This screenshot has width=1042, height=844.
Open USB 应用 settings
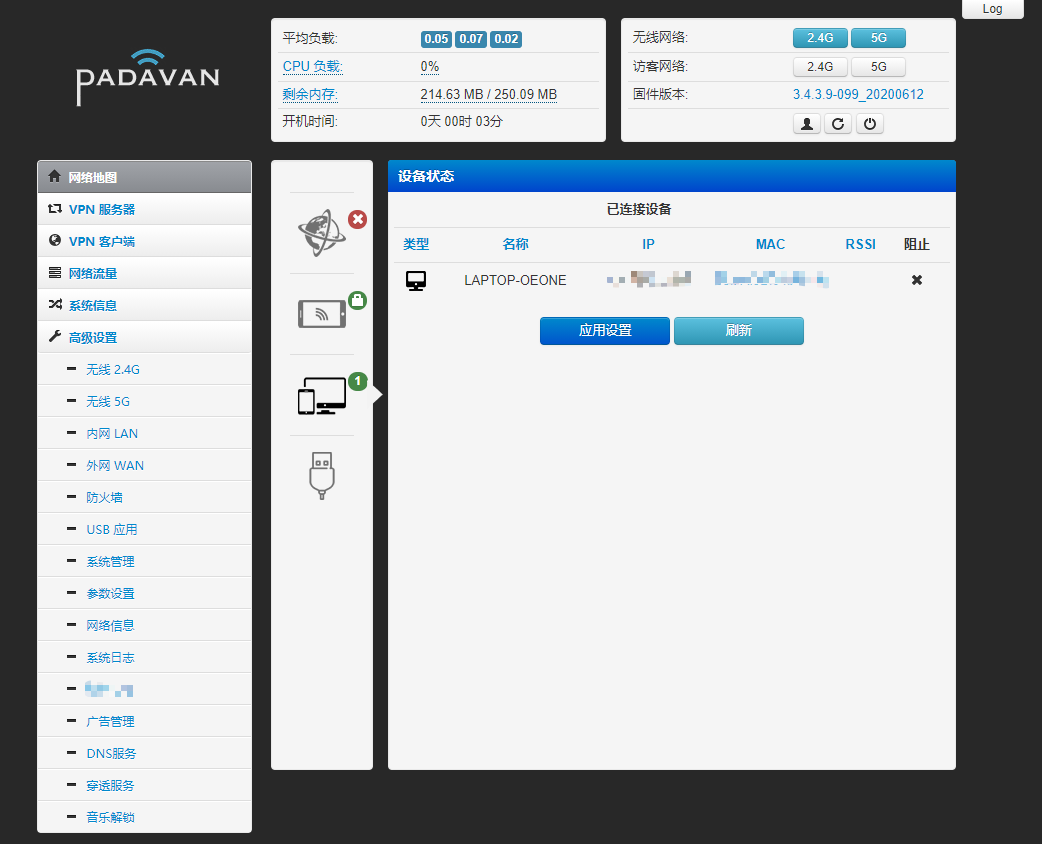coord(144,530)
